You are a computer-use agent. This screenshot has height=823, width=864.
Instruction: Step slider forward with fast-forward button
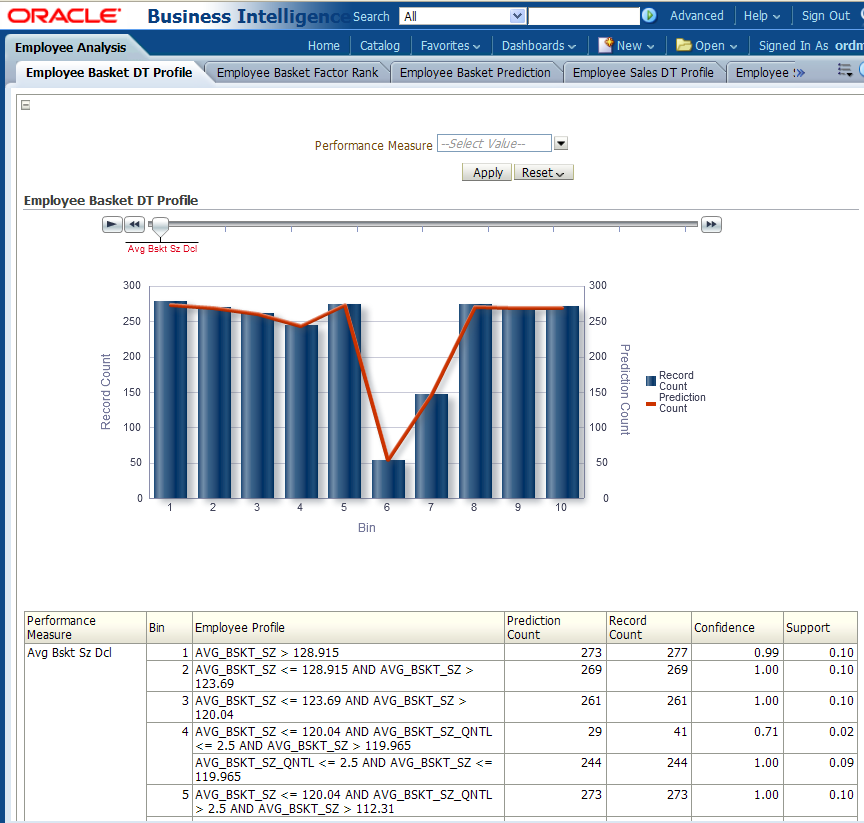point(711,225)
